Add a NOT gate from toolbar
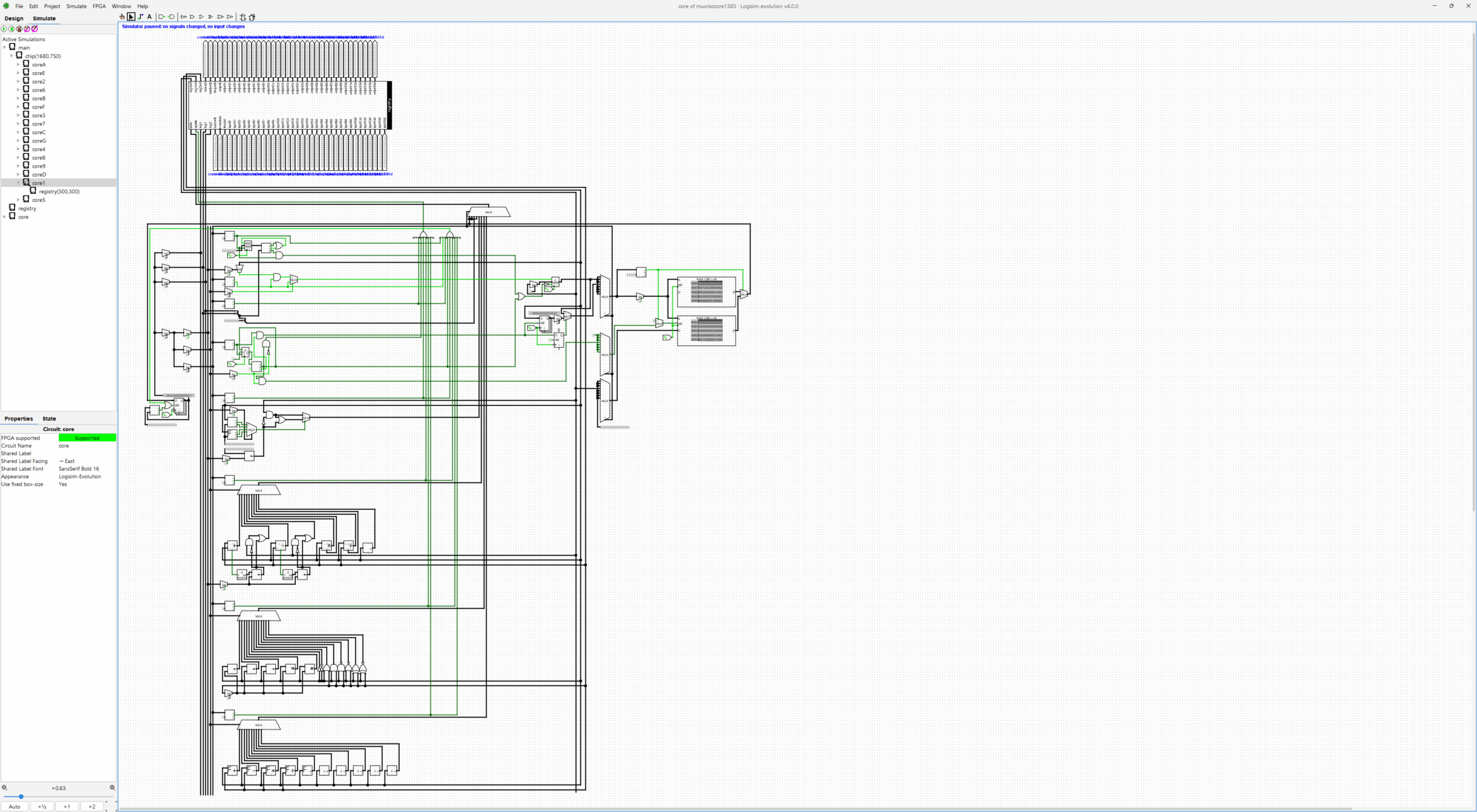 (x=183, y=17)
